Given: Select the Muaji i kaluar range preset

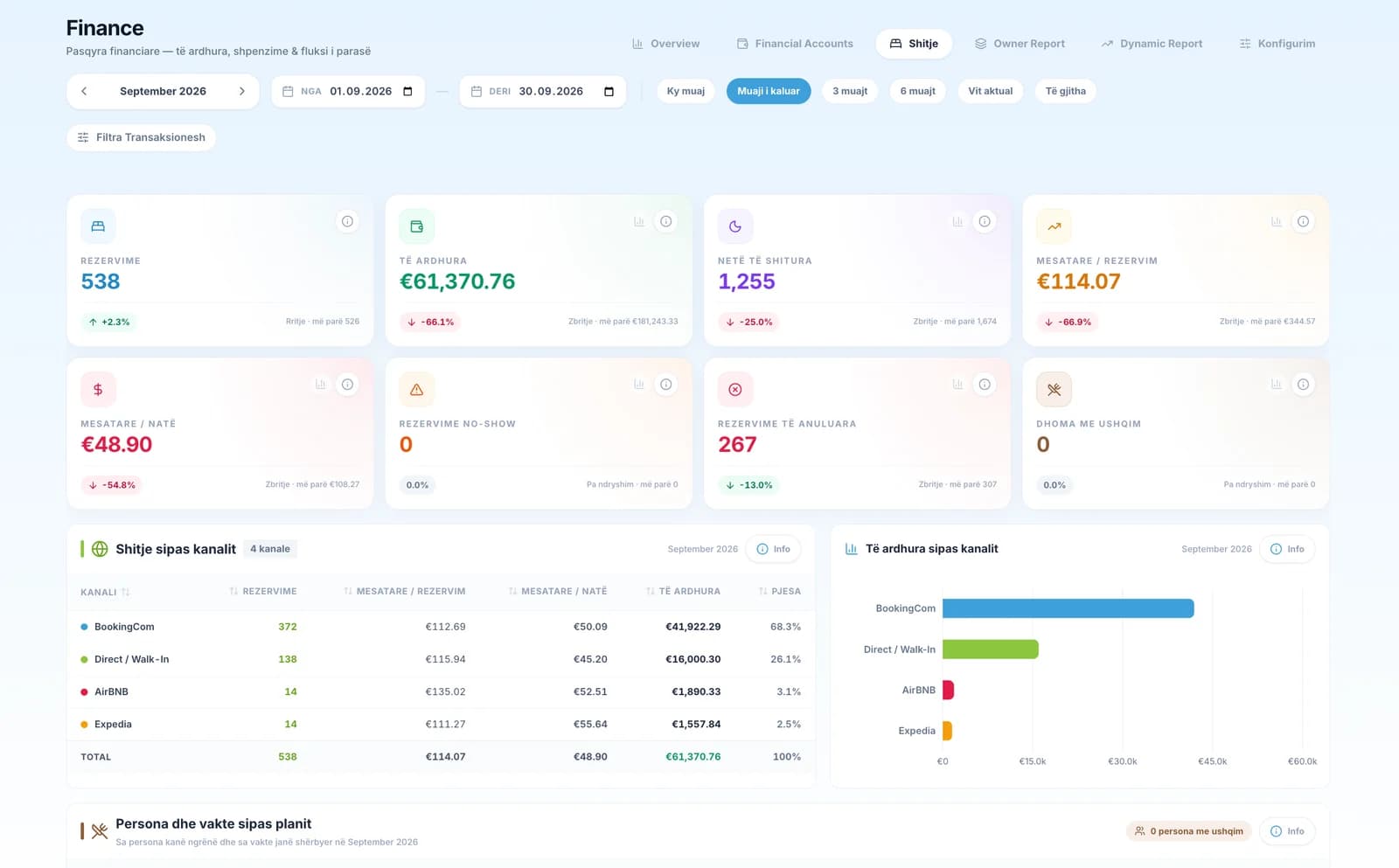Looking at the screenshot, I should pyautogui.click(x=769, y=91).
